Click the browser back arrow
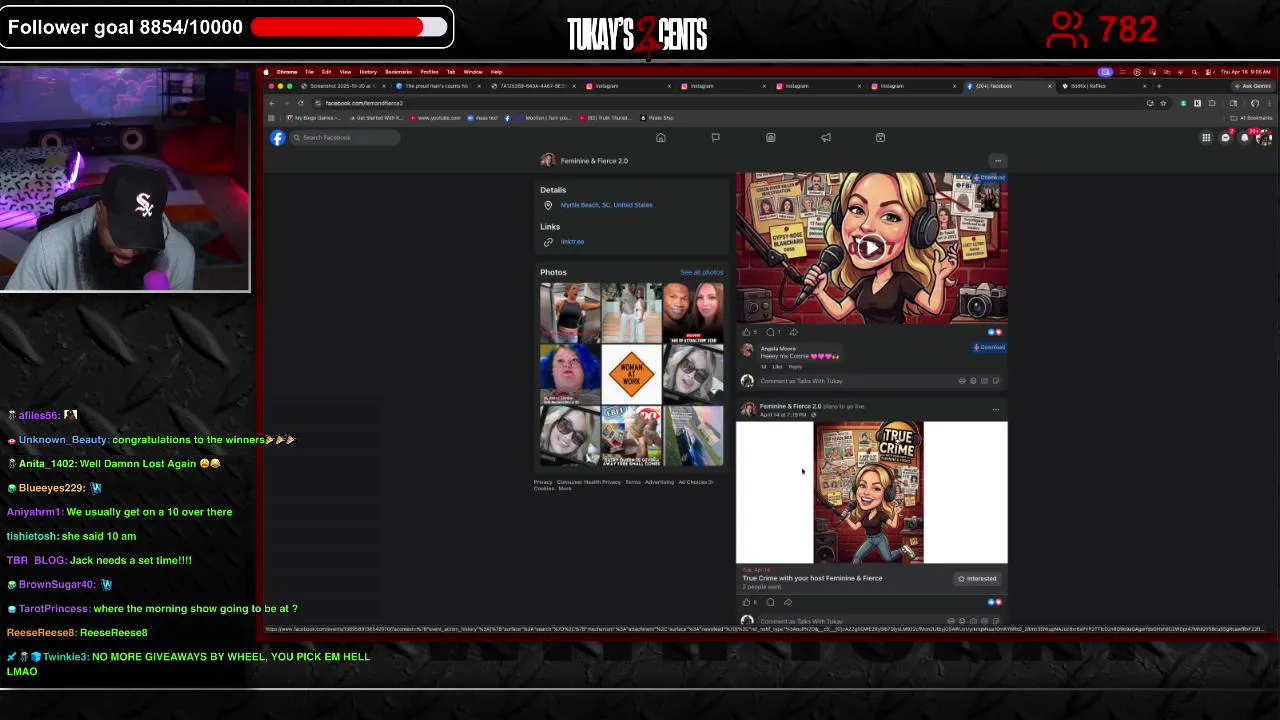Image resolution: width=1280 pixels, height=720 pixels. click(x=272, y=103)
